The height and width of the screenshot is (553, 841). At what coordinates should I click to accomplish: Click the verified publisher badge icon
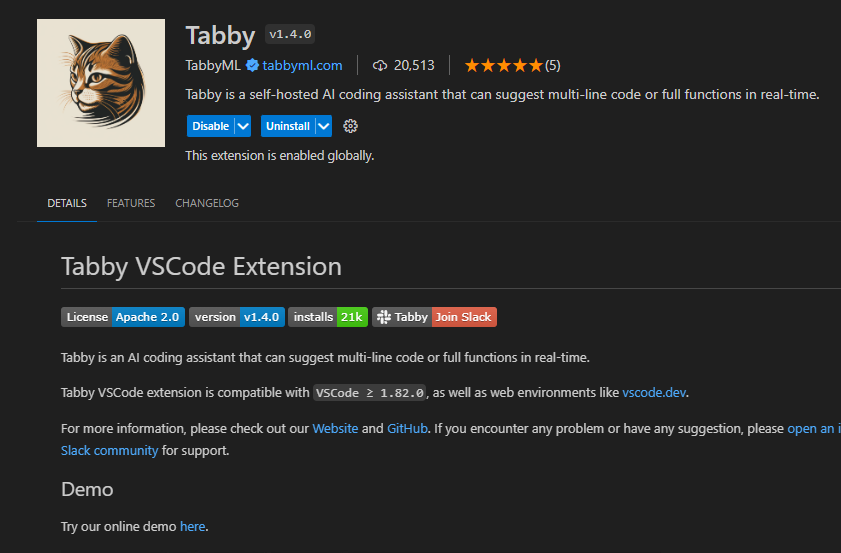point(252,65)
